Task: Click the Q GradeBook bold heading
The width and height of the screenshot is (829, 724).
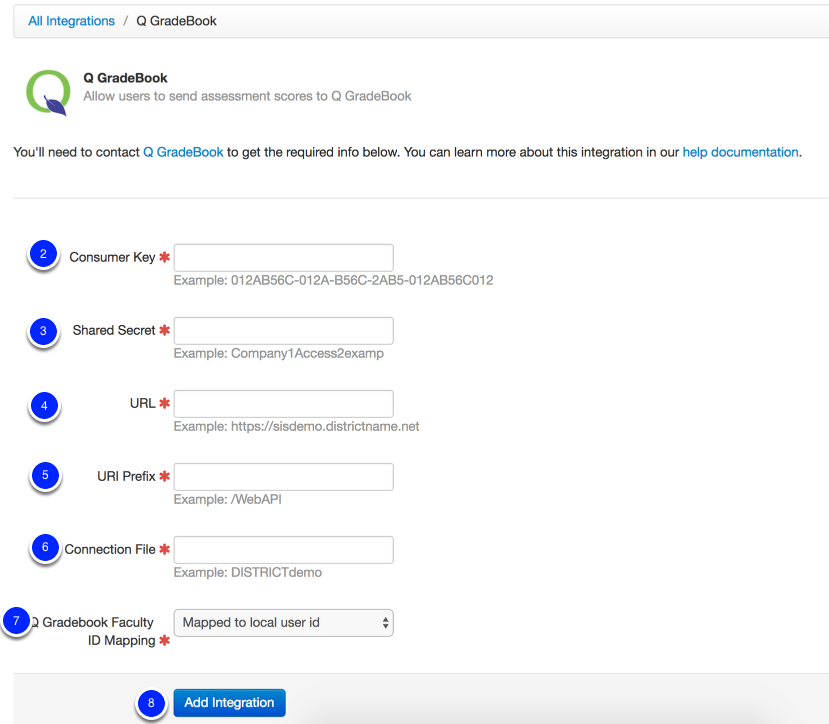Action: click(125, 78)
